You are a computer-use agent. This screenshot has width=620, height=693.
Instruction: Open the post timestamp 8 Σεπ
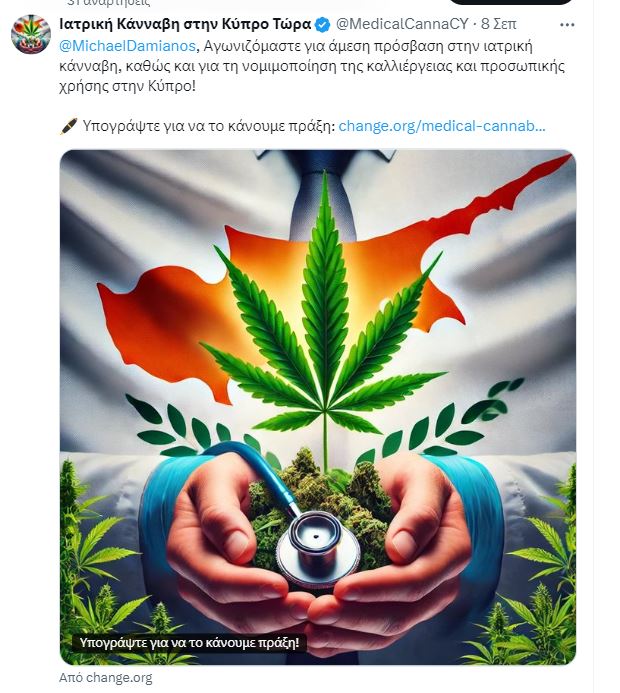pyautogui.click(x=498, y=24)
